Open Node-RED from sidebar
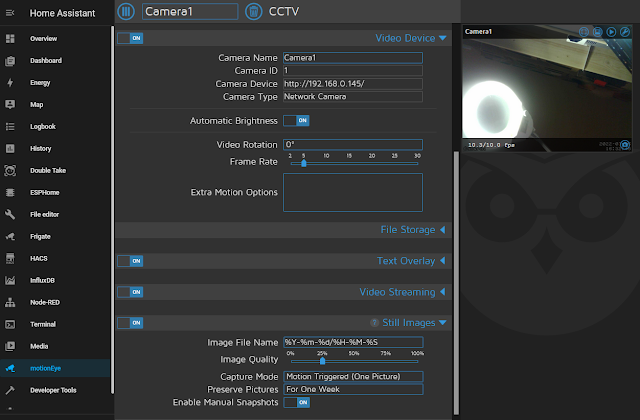 [55, 302]
